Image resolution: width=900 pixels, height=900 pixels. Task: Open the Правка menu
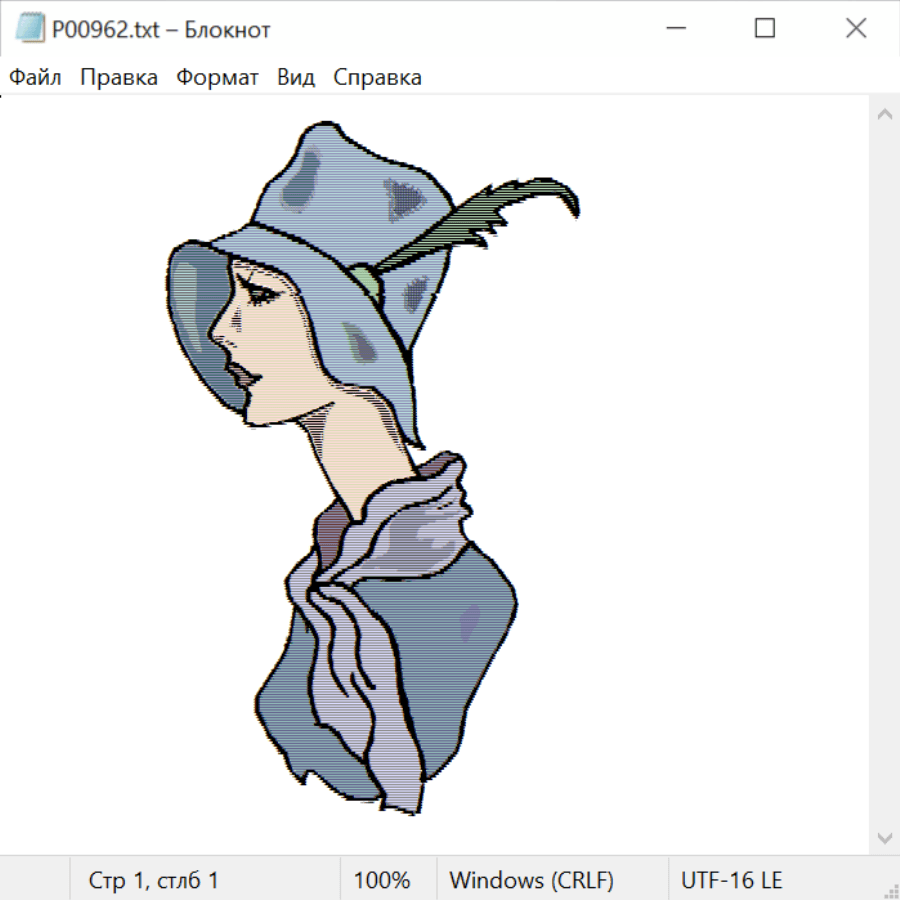119,78
